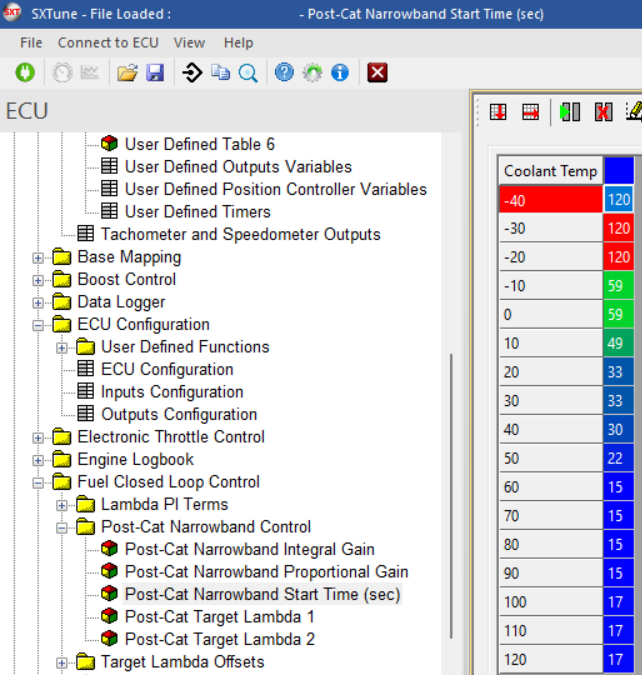Expand the Electronic Throttle Control folder
The width and height of the screenshot is (642, 675).
tap(38, 438)
